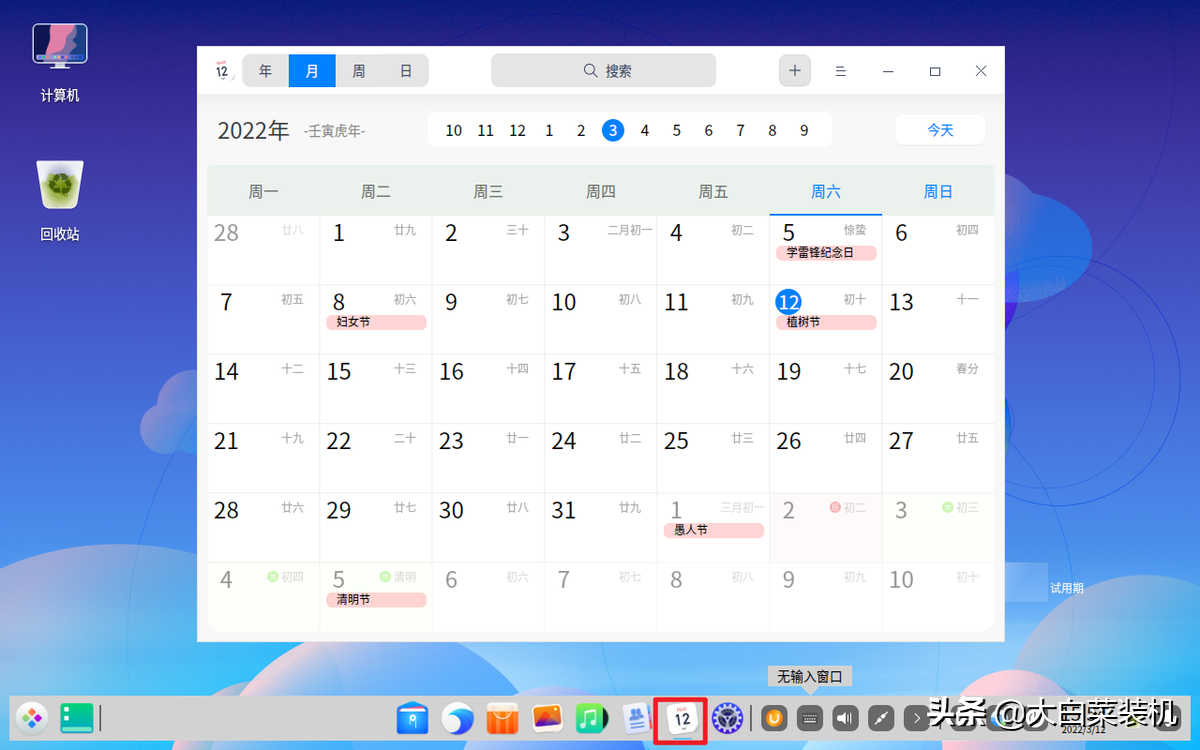Open the launcher from the dock

pos(32,718)
